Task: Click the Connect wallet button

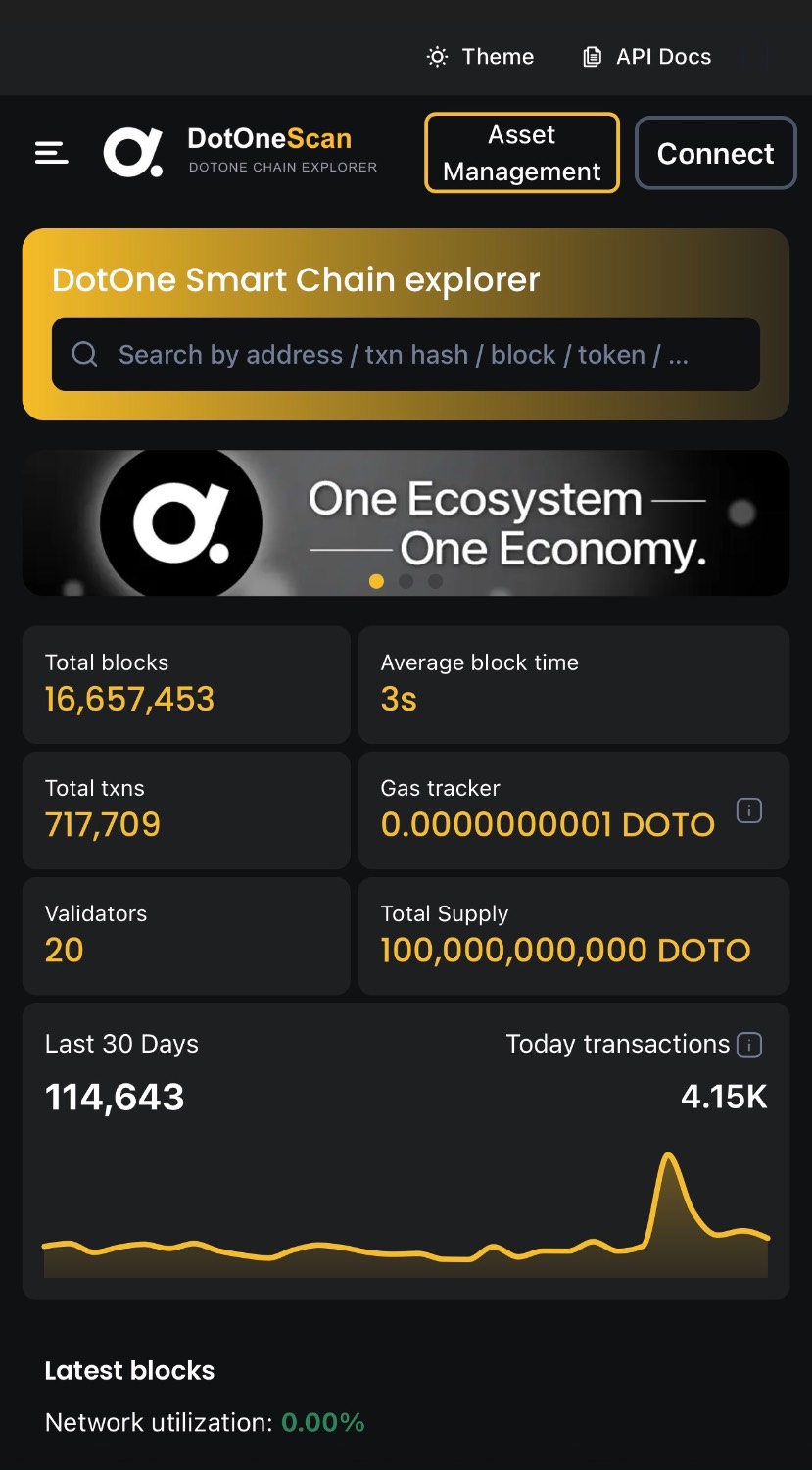Action: [716, 153]
